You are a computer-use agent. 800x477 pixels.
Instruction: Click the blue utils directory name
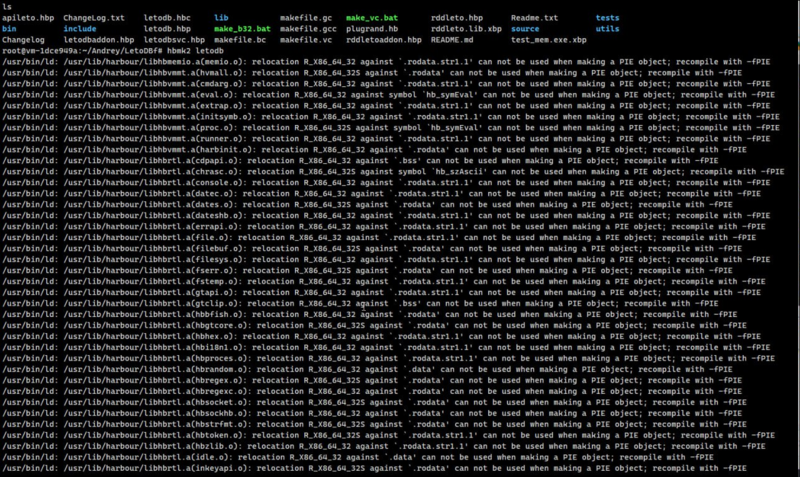607,29
